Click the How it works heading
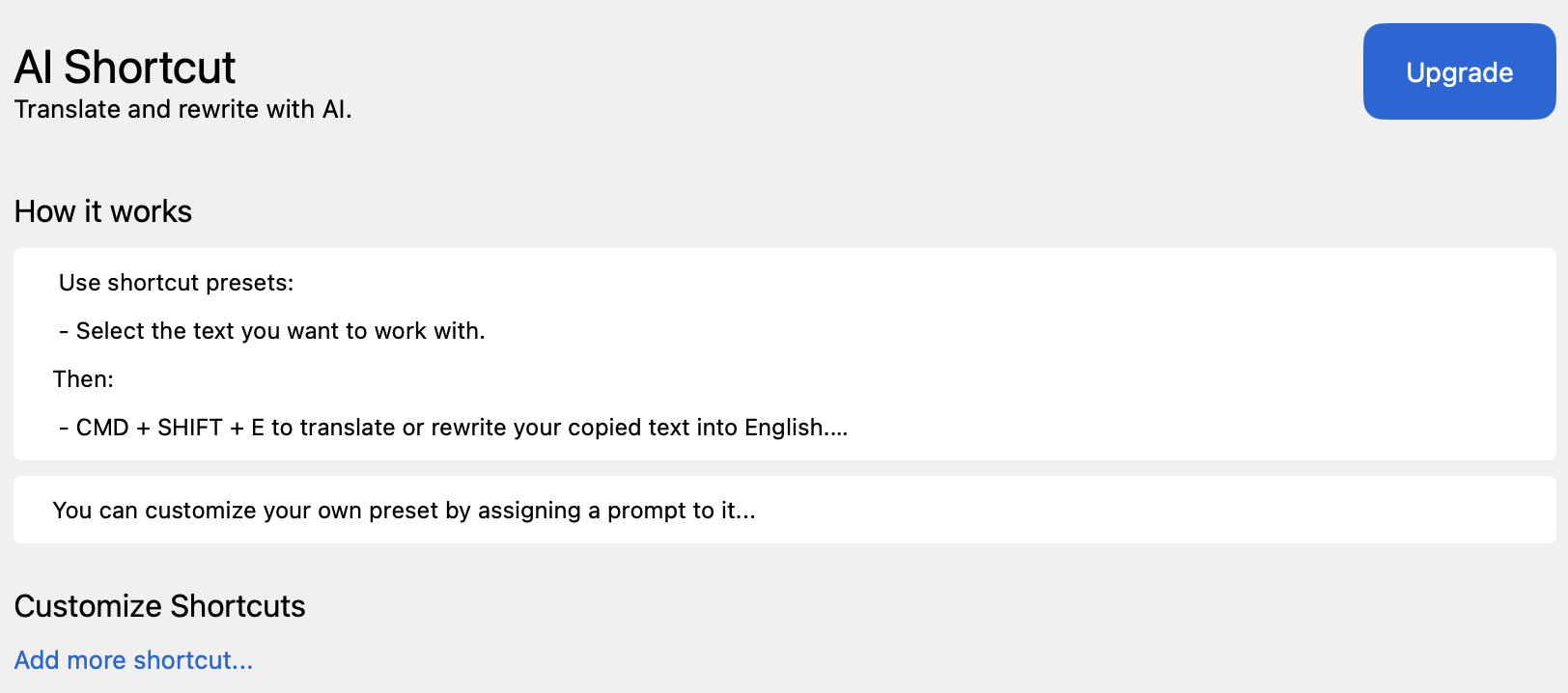 pos(103,211)
